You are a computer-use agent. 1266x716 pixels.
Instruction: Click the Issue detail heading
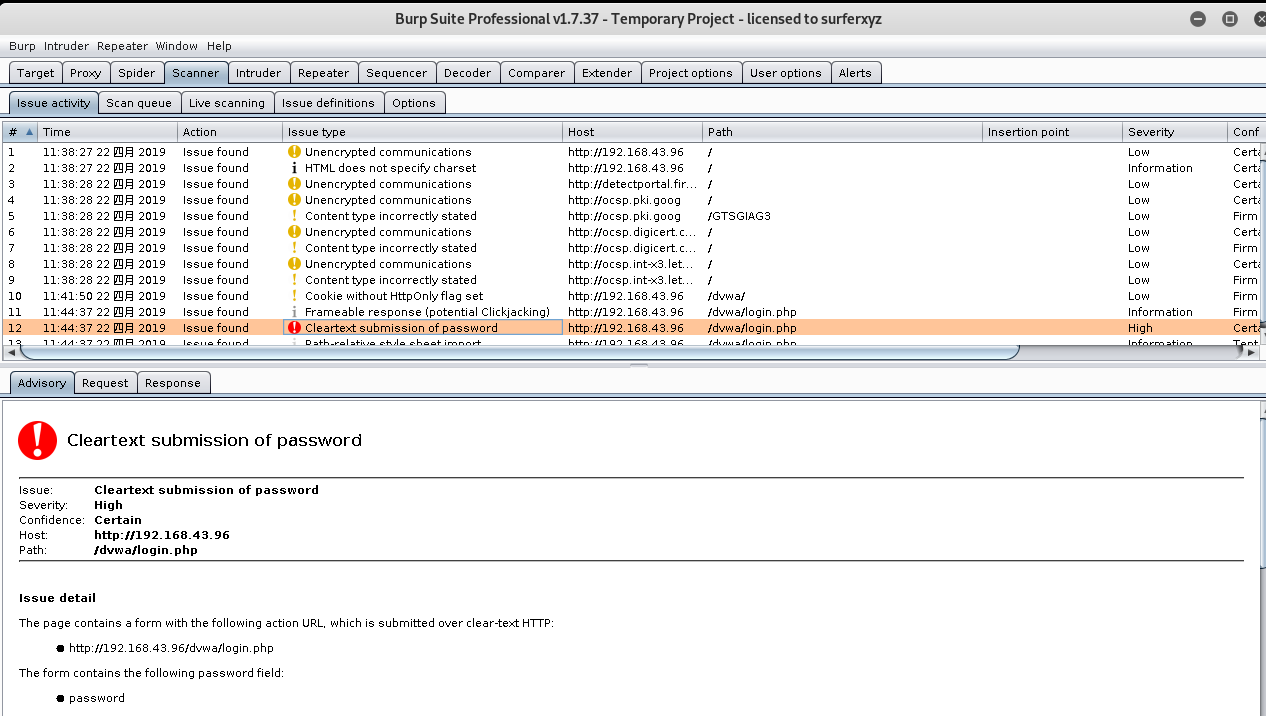57,598
